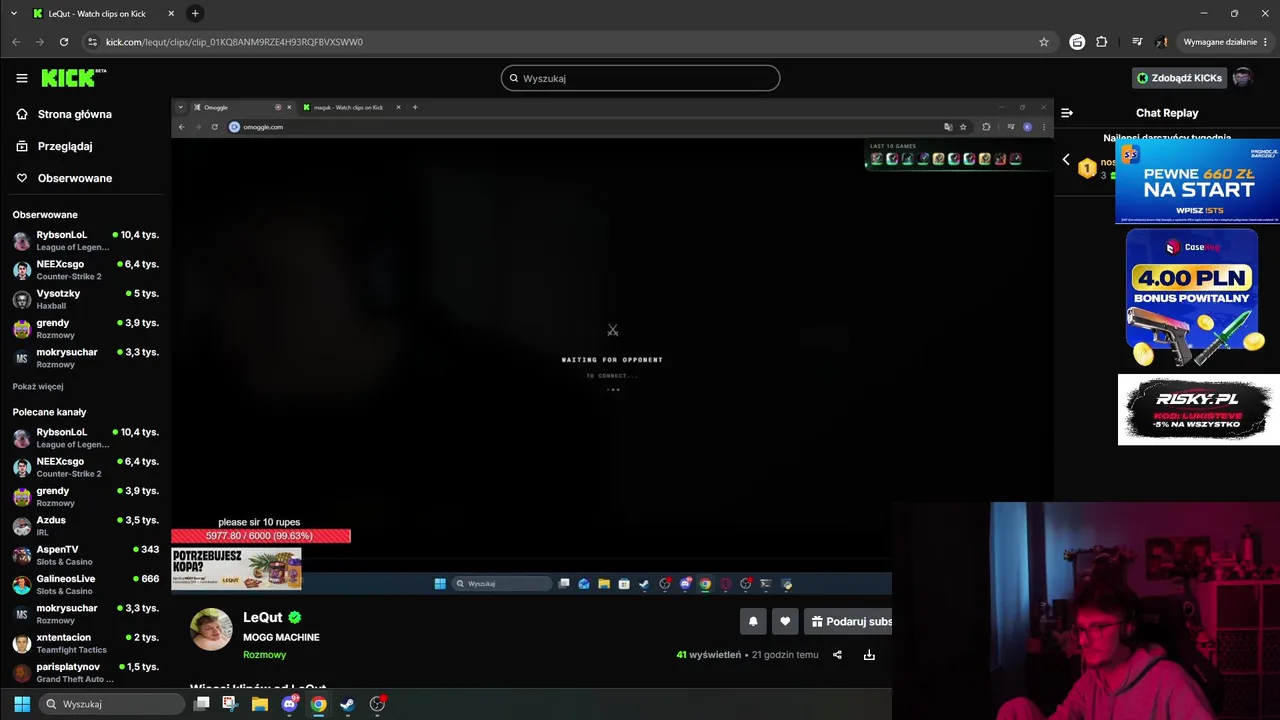The image size is (1280, 720).
Task: Open Chrome tab search dropdown
Action: (14, 13)
